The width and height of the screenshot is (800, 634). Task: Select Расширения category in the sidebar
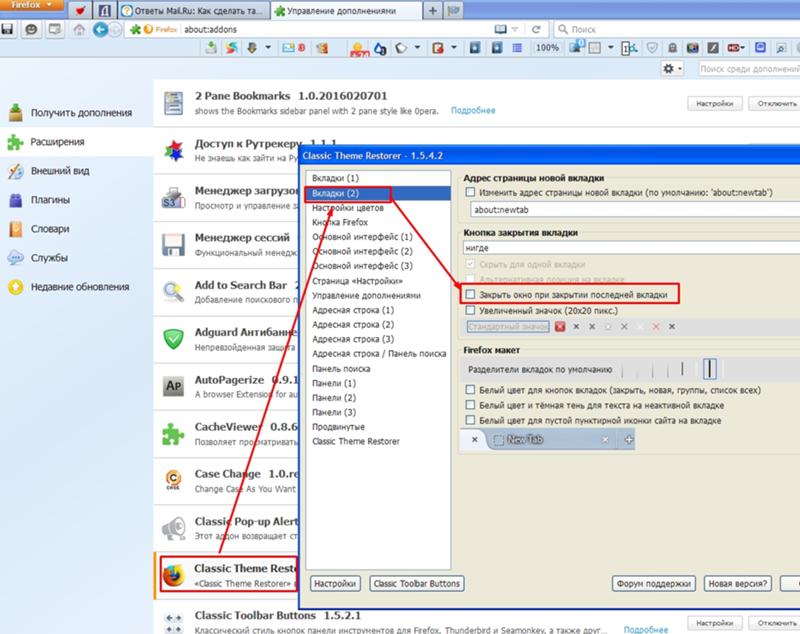pos(77,142)
